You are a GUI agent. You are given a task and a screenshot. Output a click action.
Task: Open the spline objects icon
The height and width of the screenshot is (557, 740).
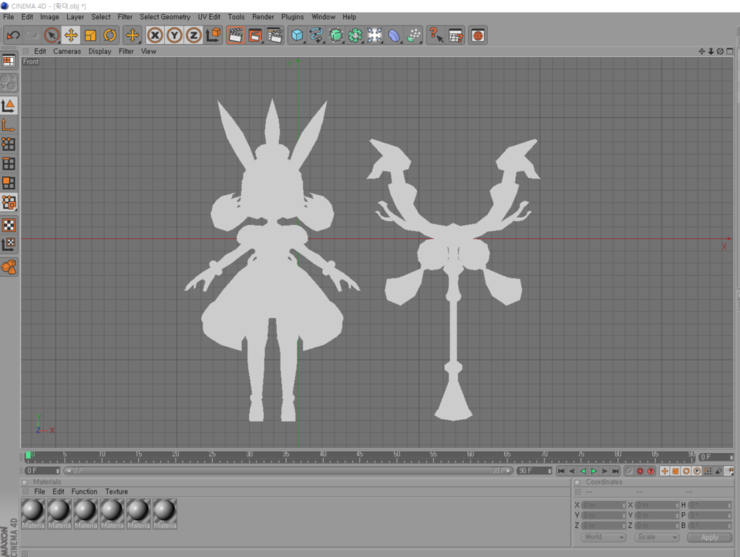[316, 35]
